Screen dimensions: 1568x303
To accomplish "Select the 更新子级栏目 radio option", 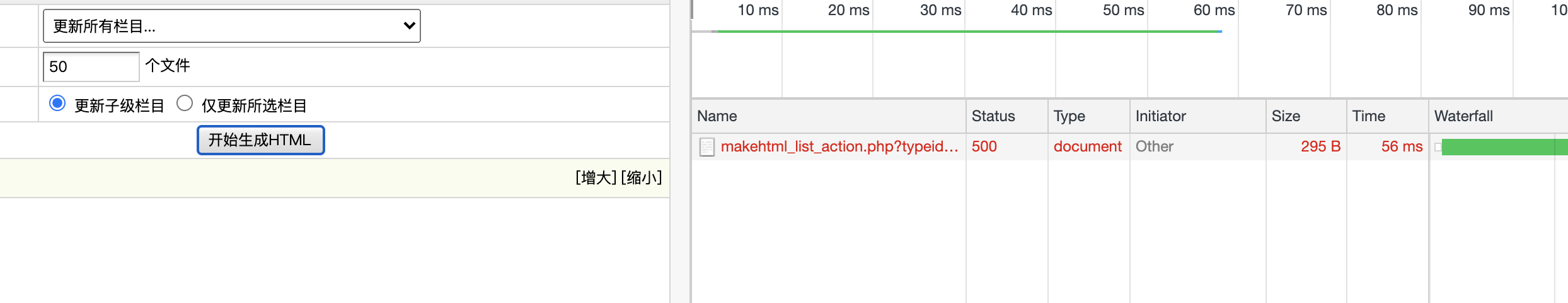I will pos(57,104).
